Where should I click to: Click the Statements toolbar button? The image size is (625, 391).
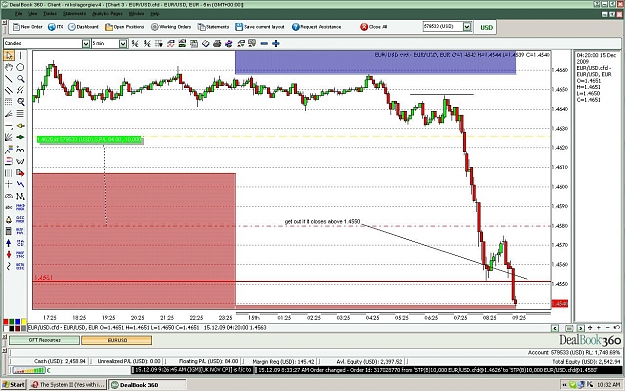[213, 27]
